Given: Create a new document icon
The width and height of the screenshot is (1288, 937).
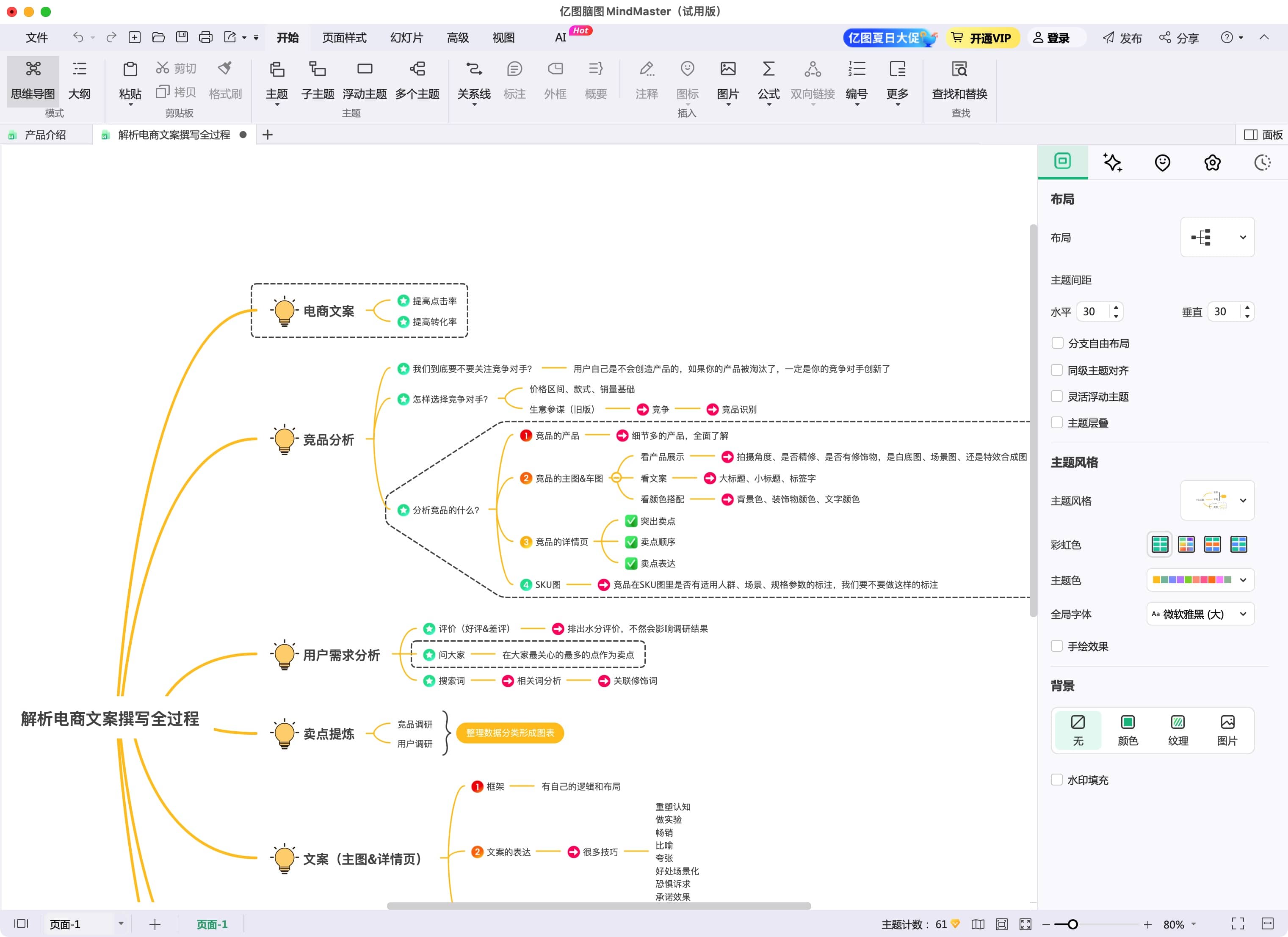Looking at the screenshot, I should pos(135,38).
